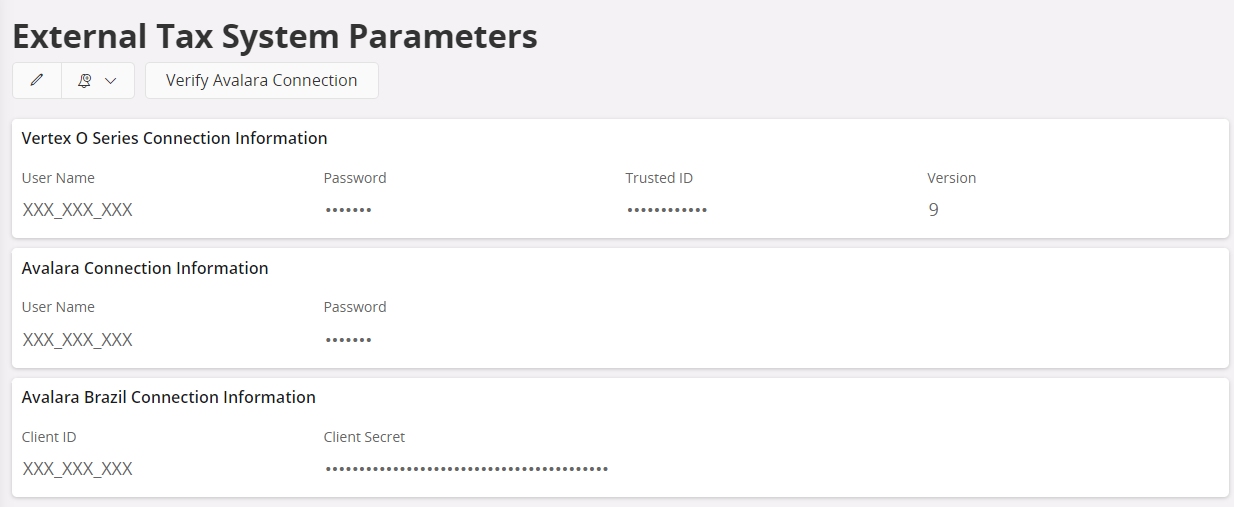Click the Trusted ID masked field
The width and height of the screenshot is (1234, 507).
666,210
